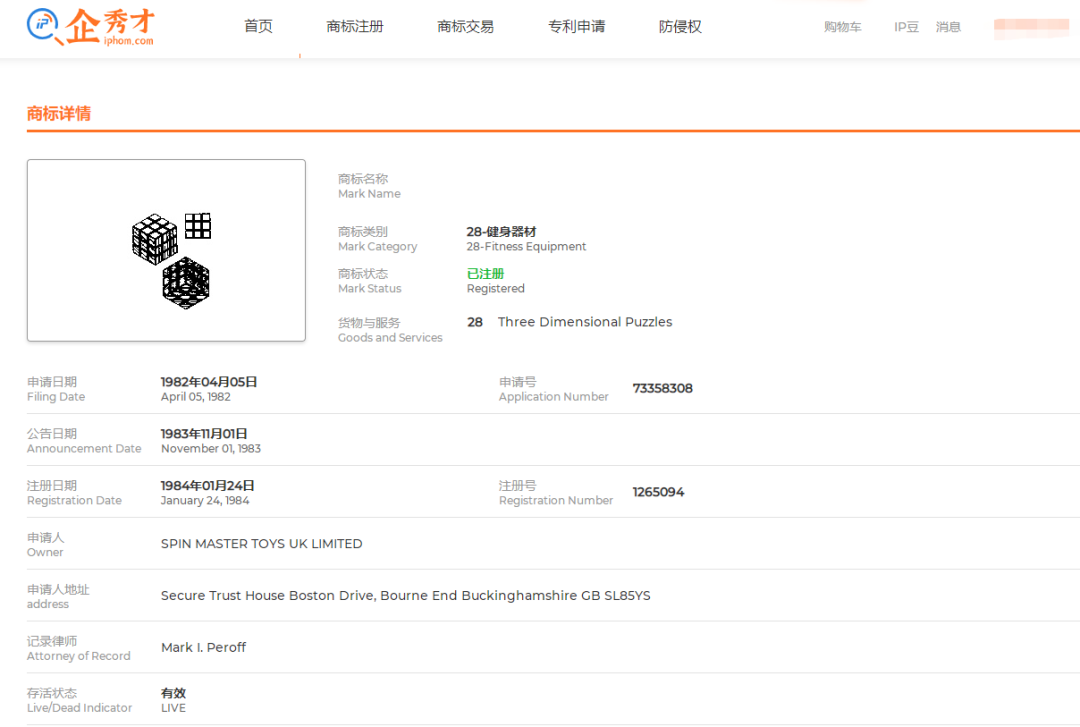
Task: Click the Rubik's cube trademark image
Action: click(166, 250)
